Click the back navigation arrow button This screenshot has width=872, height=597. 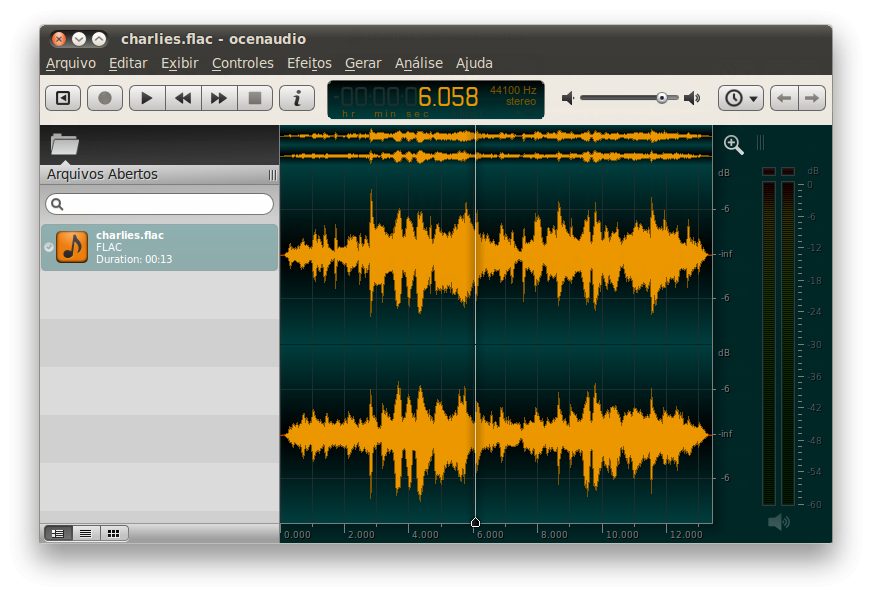pyautogui.click(x=785, y=98)
